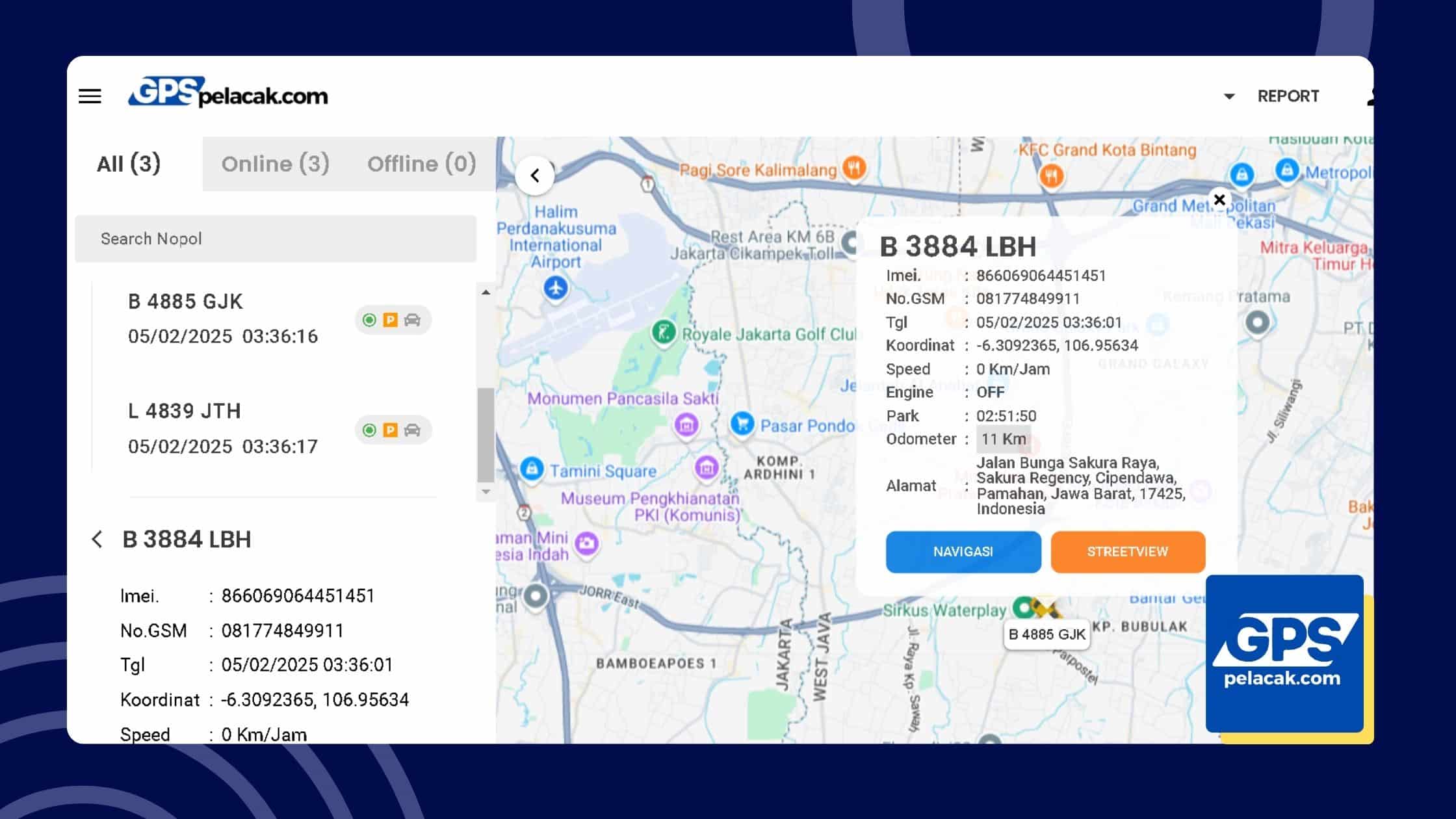Click coordinates -6.3092365, 106.95634 in popup

[1057, 345]
